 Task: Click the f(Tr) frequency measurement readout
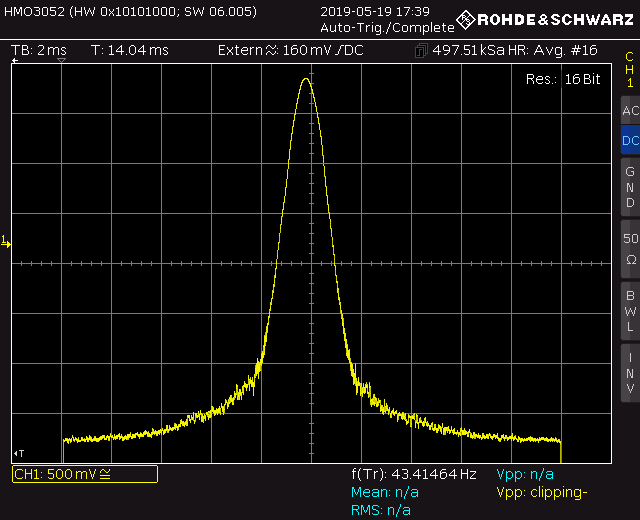click(413, 474)
